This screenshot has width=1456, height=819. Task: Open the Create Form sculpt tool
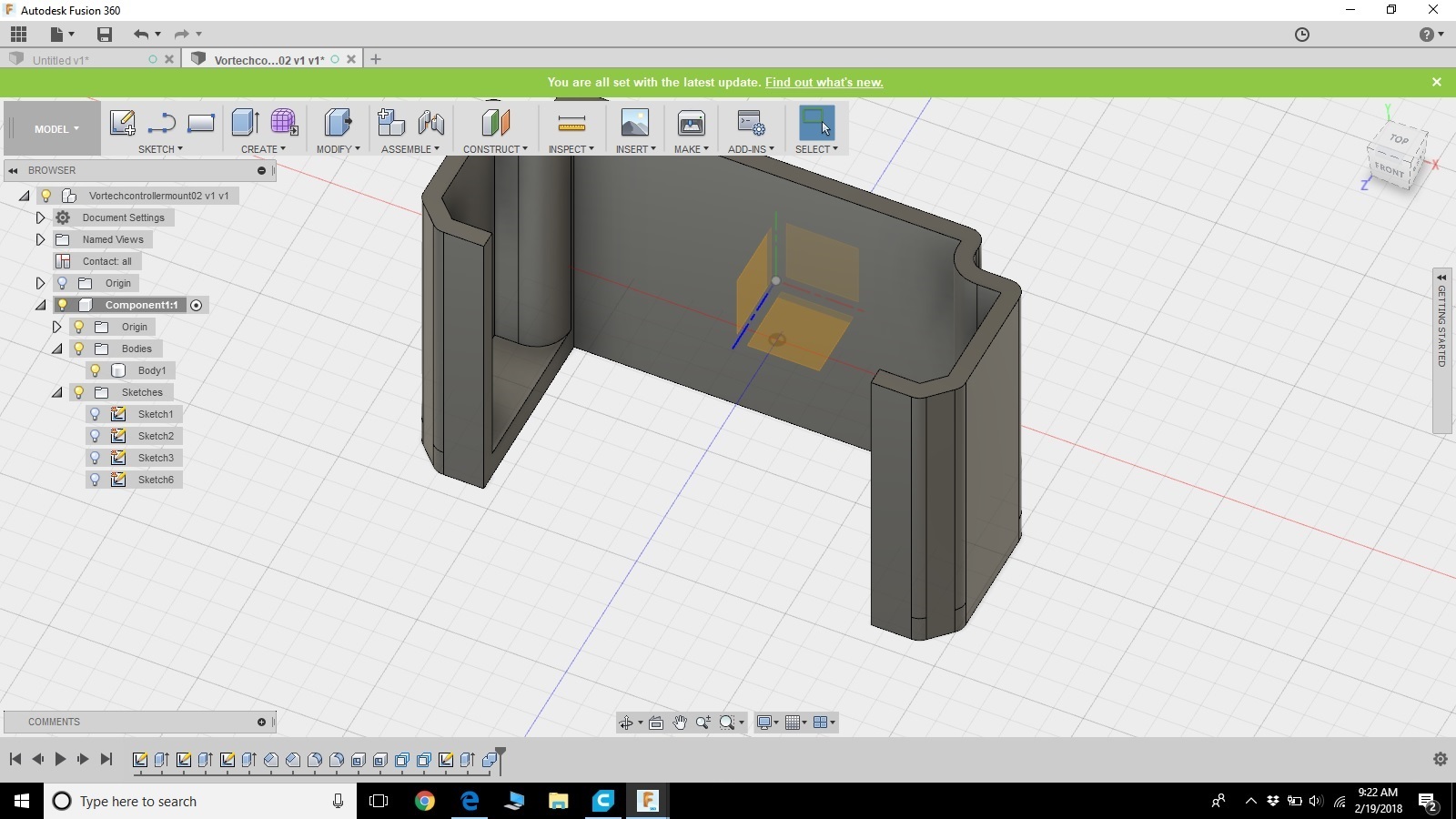284,122
